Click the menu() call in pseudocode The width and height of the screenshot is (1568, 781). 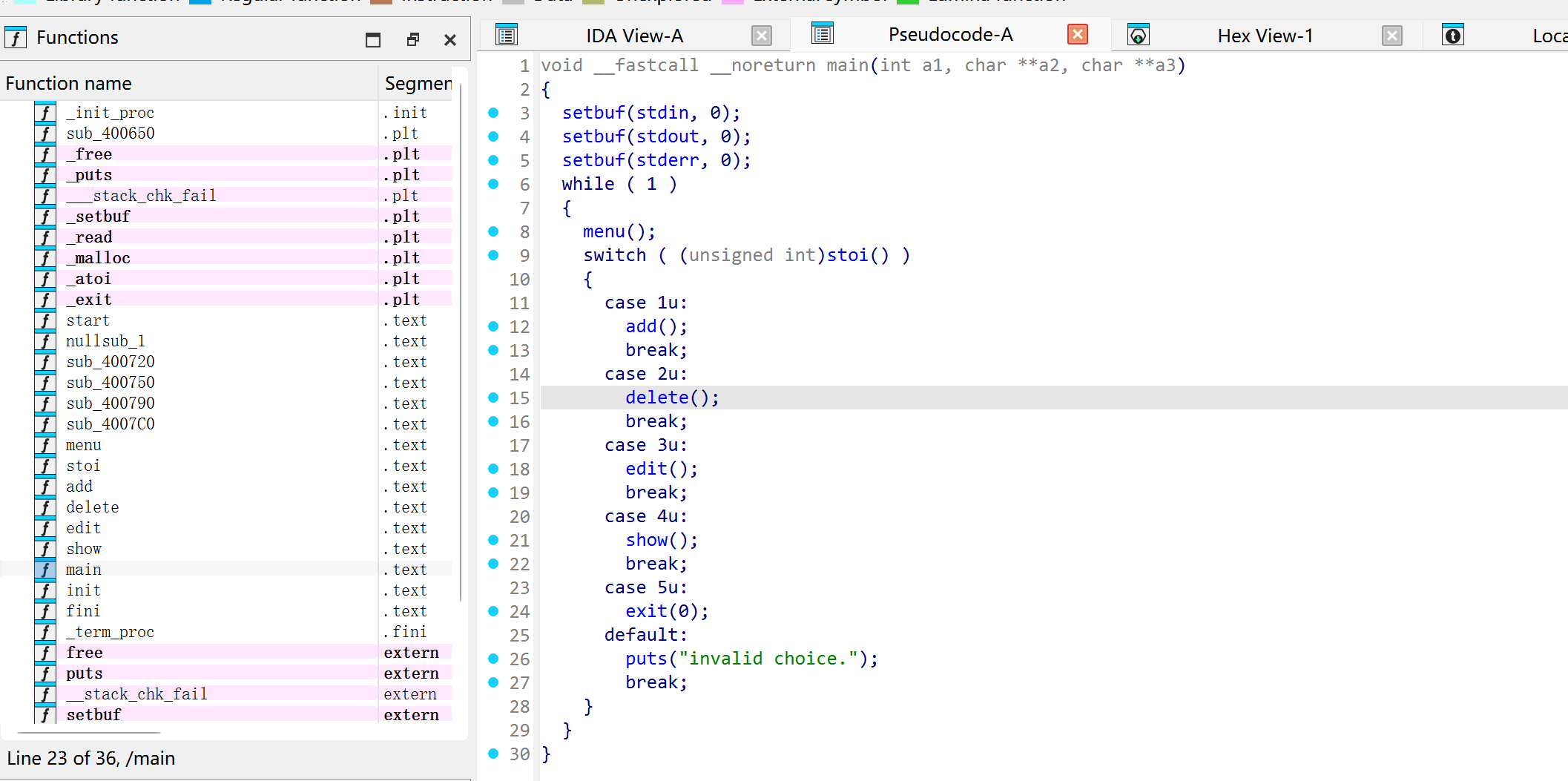coord(619,231)
